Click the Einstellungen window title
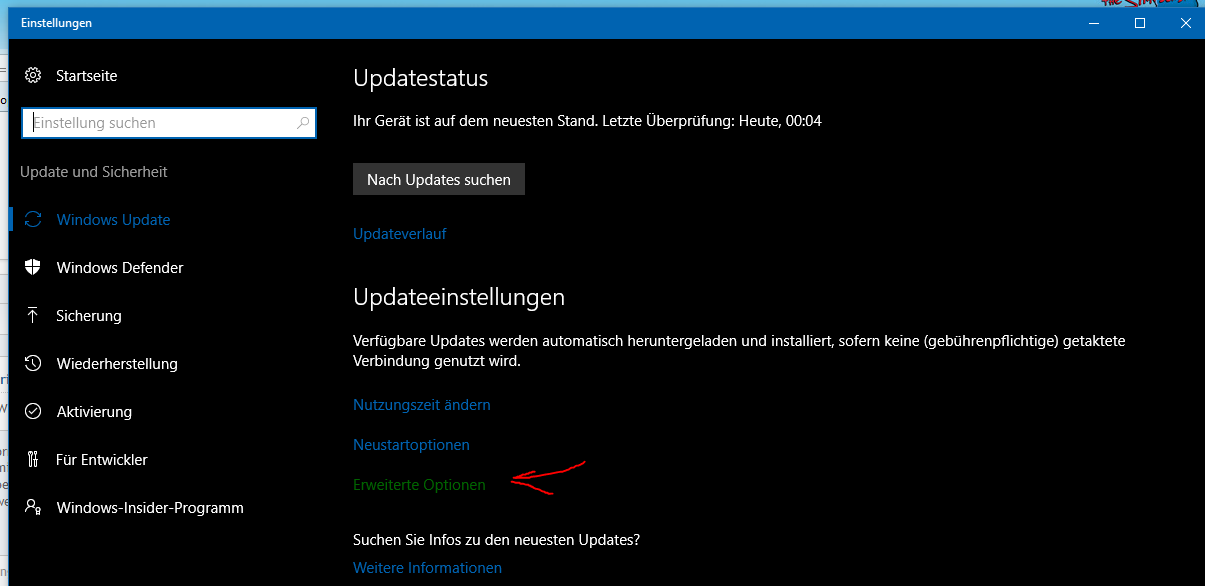The image size is (1205, 586). [x=56, y=23]
